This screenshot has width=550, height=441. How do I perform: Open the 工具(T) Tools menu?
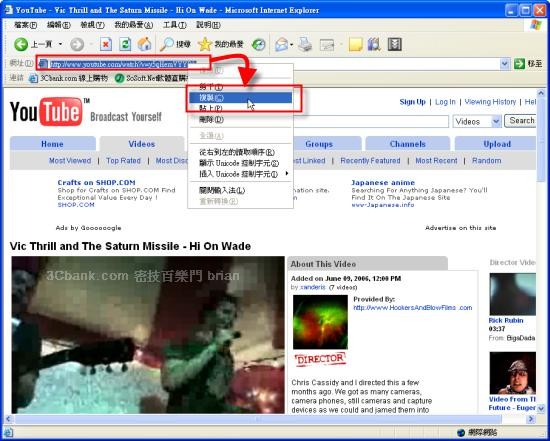click(175, 25)
